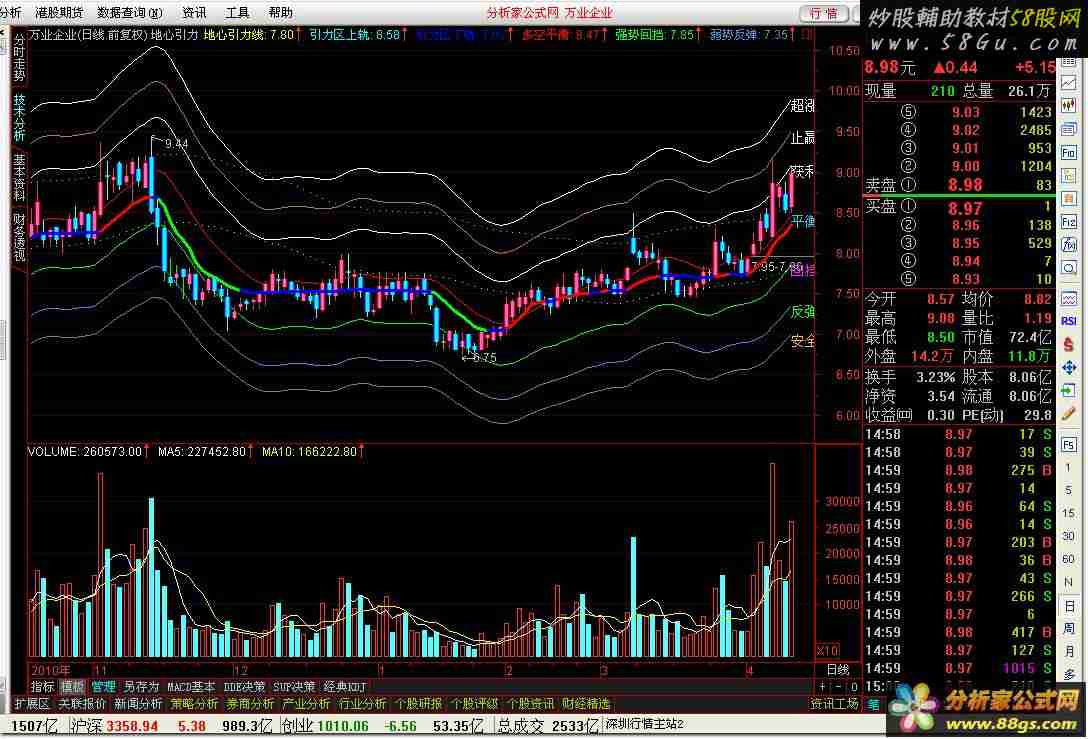Click the magnifier search icon in right toolbar
This screenshot has width=1088, height=739.
(x=1069, y=268)
